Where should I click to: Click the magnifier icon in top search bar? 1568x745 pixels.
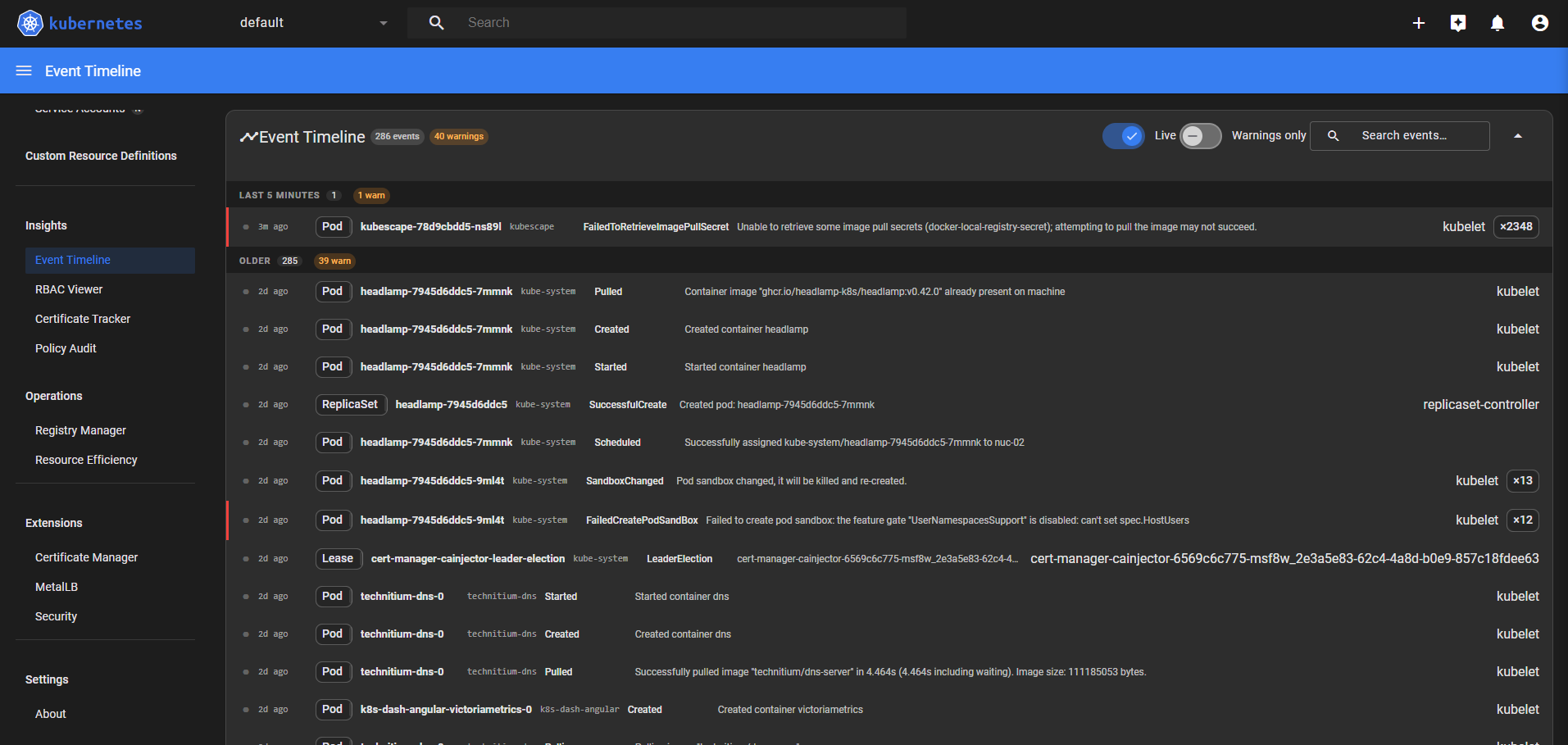(x=437, y=23)
